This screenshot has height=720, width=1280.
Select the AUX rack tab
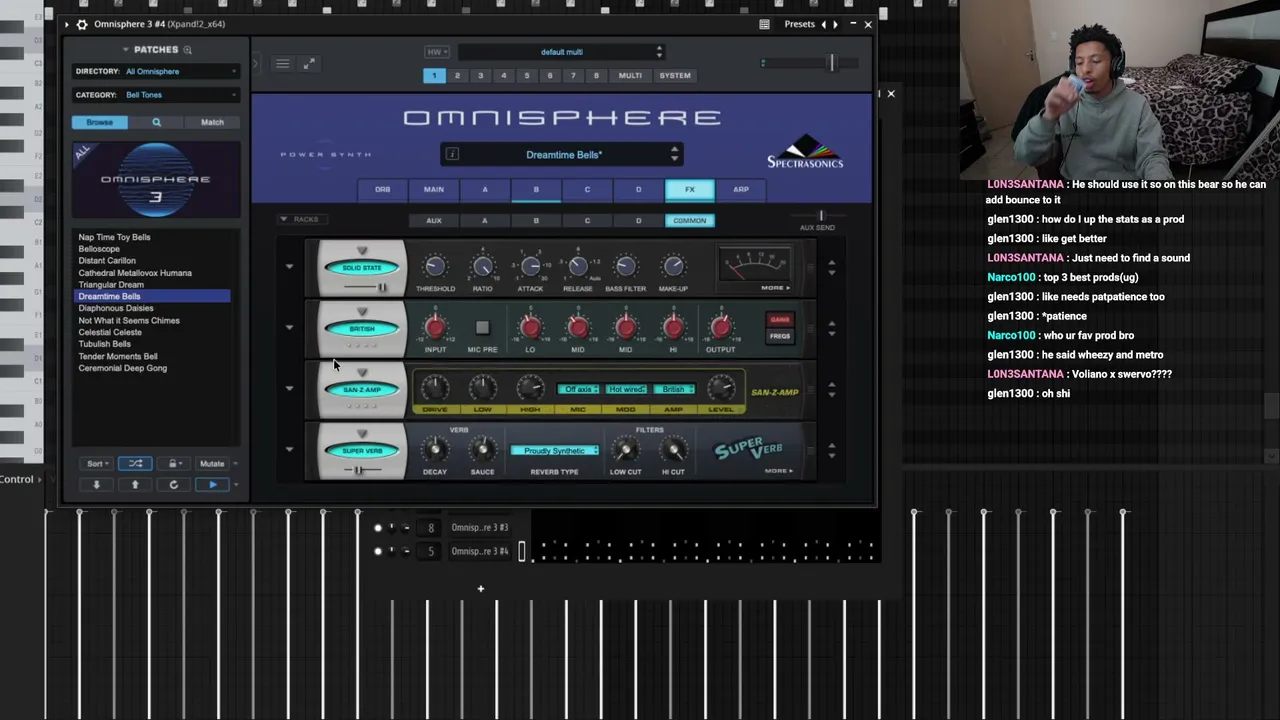coord(434,220)
